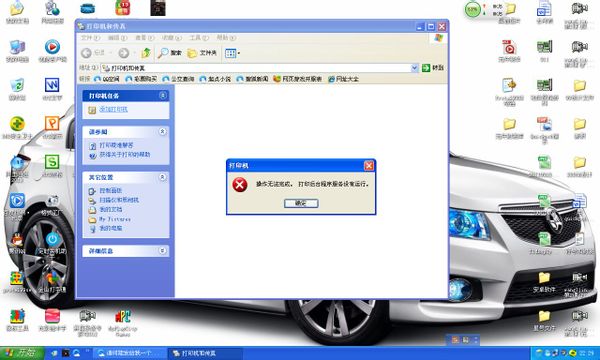The height and width of the screenshot is (360, 600).
Task: Click the Windows flag logo in the explorer
Action: (x=439, y=37)
